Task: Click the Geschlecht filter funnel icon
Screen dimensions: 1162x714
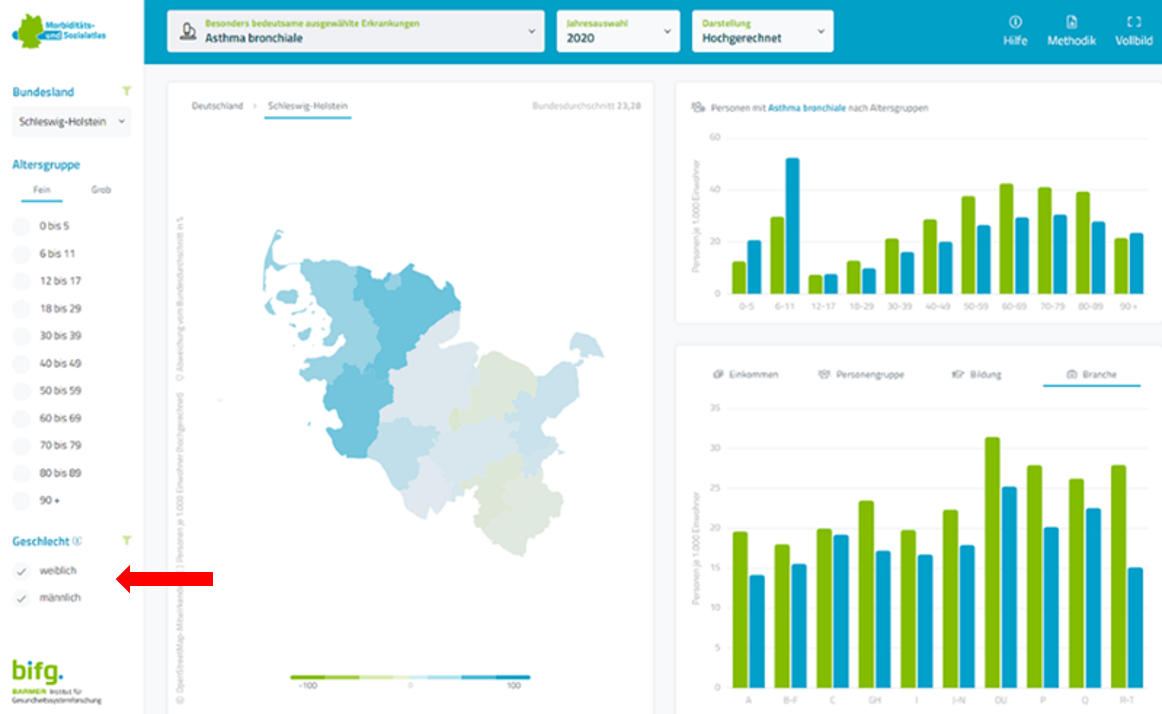Action: click(x=126, y=541)
